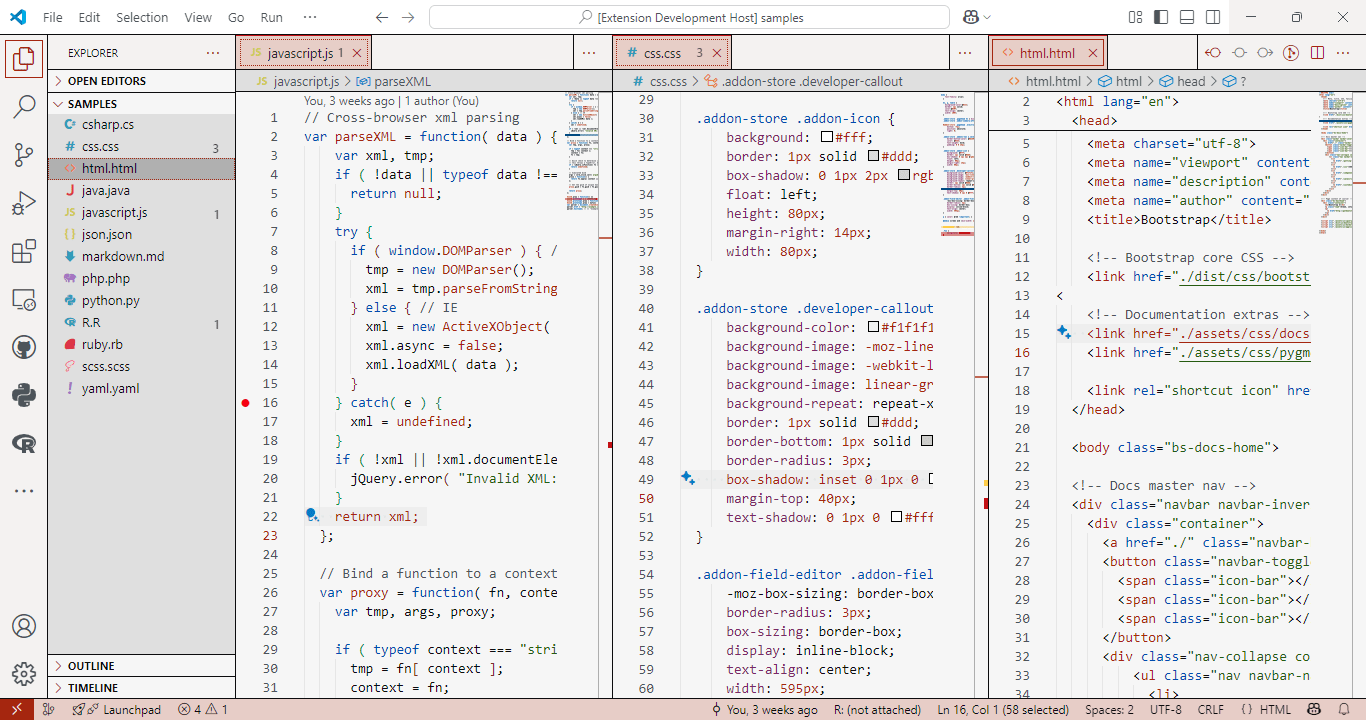Open the Copilot chat icon
1366x720 pixels.
coord(970,17)
